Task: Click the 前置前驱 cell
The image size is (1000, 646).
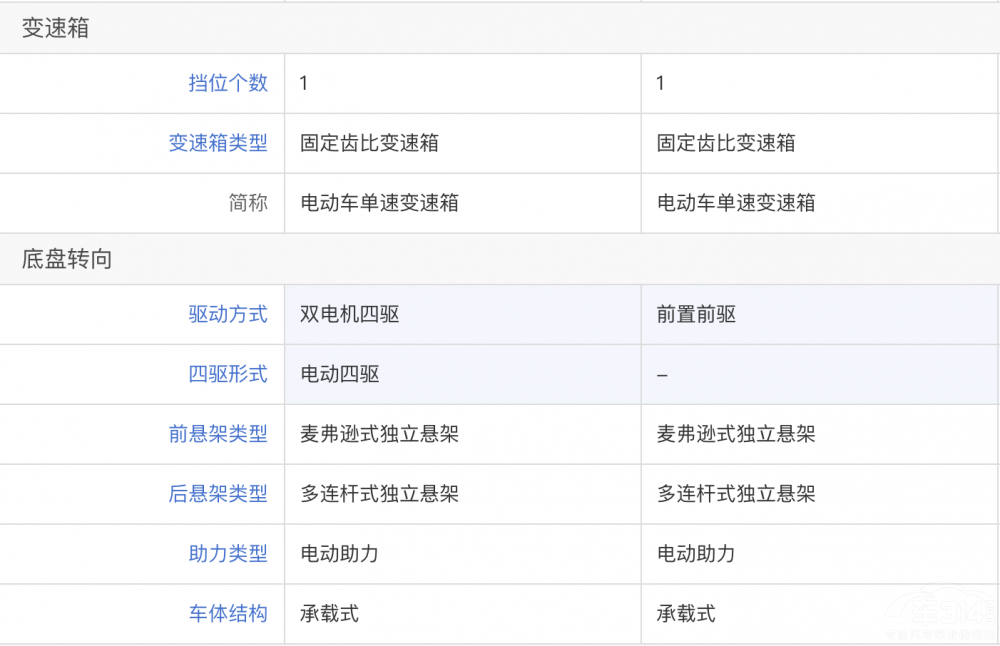Action: click(697, 314)
